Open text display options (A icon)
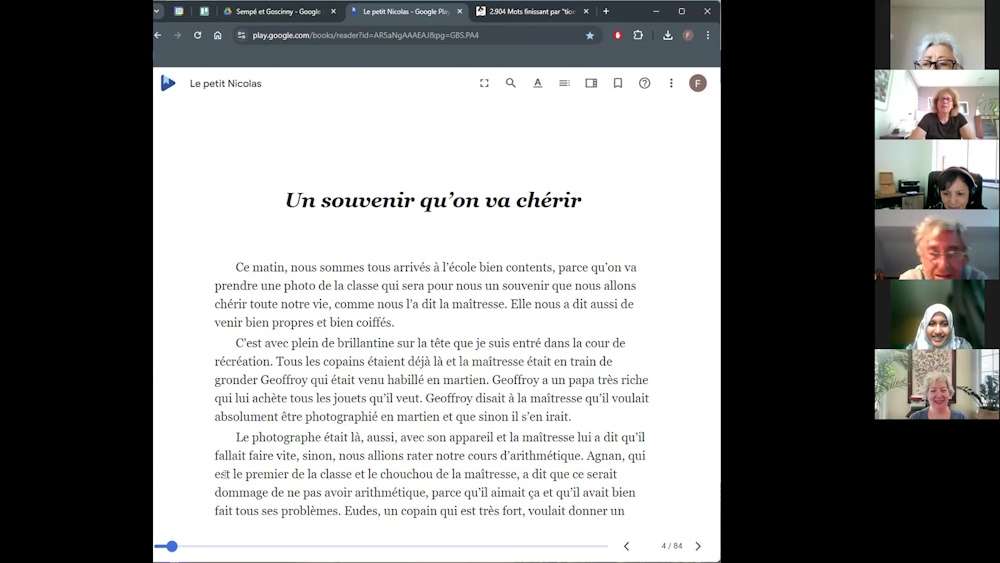The height and width of the screenshot is (563, 1000). point(538,83)
